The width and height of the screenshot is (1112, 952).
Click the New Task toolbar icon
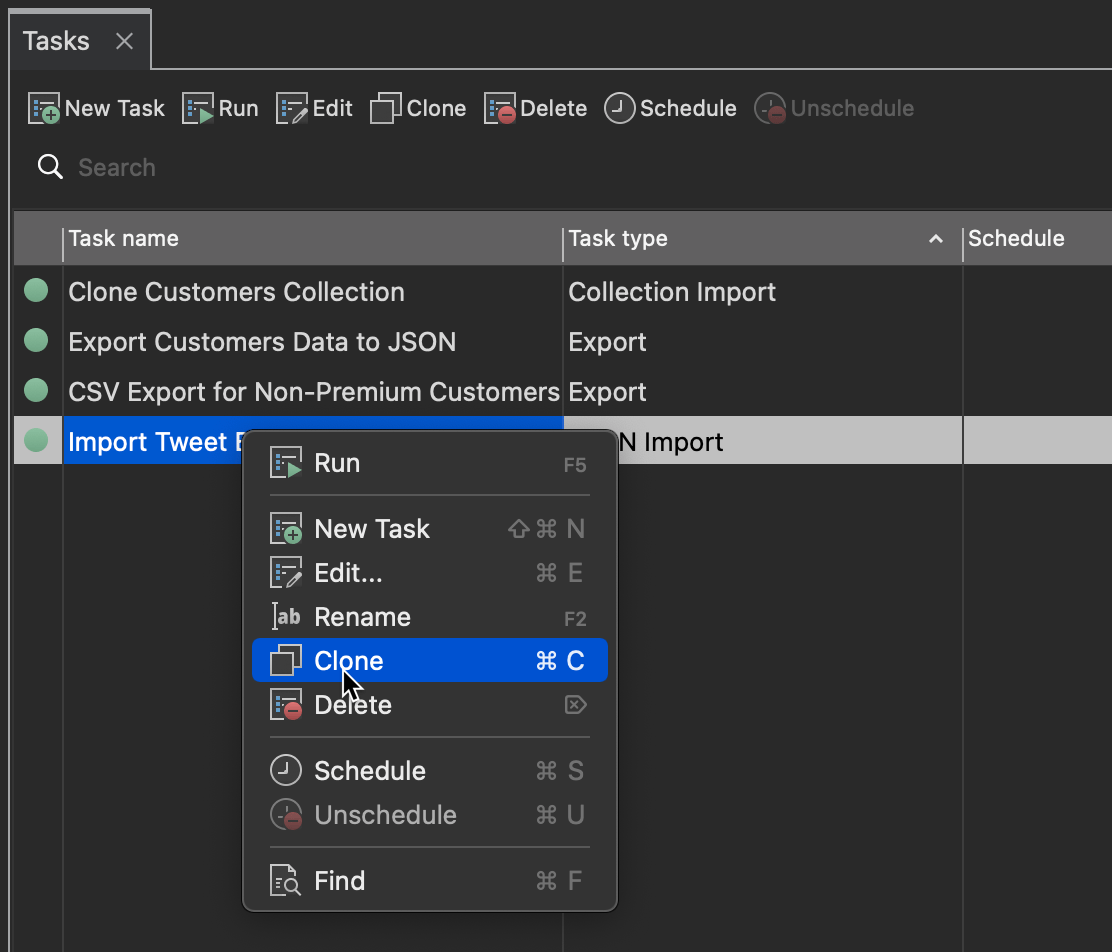44,108
